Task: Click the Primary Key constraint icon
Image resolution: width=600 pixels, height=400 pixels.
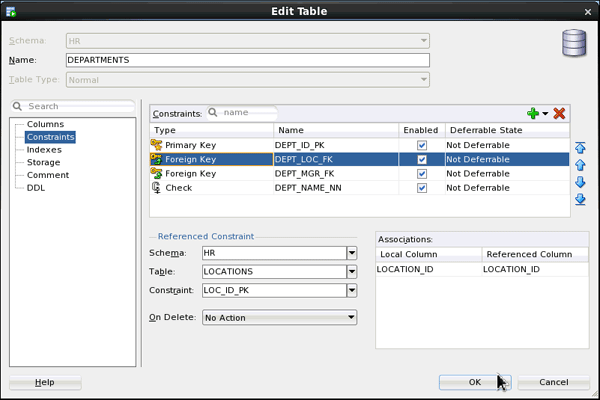Action: (x=157, y=145)
